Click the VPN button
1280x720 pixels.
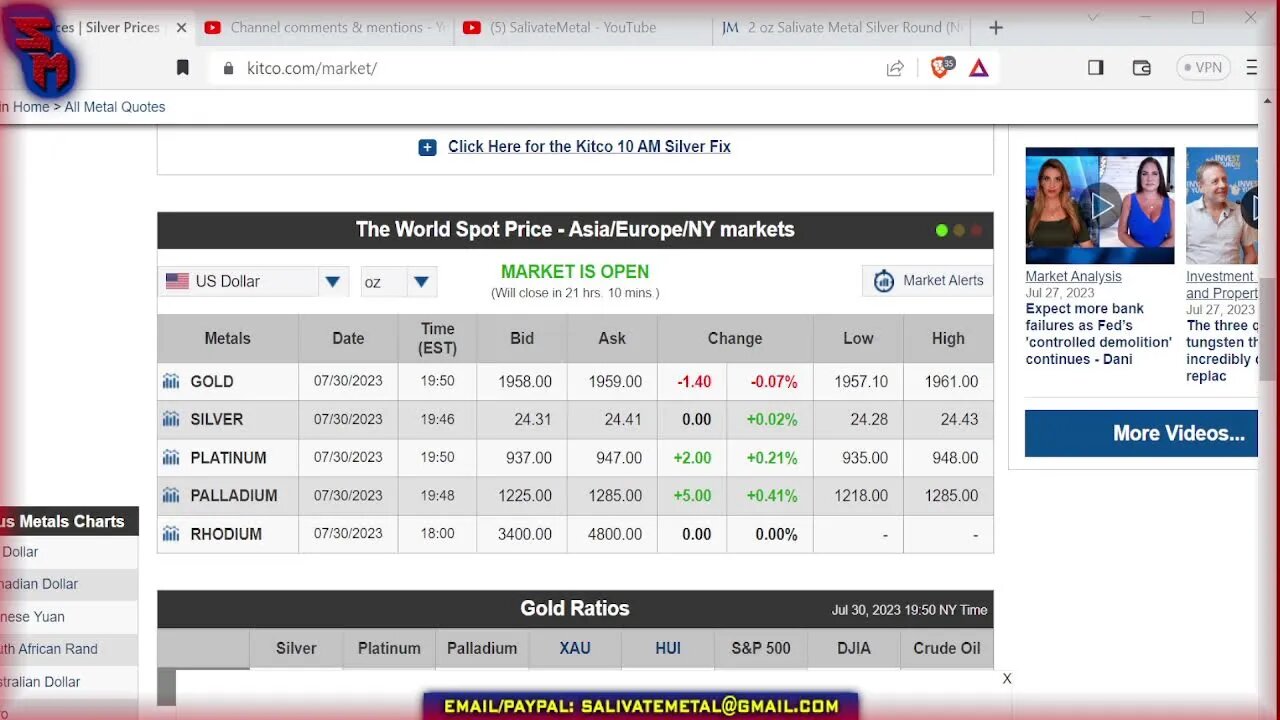1203,68
